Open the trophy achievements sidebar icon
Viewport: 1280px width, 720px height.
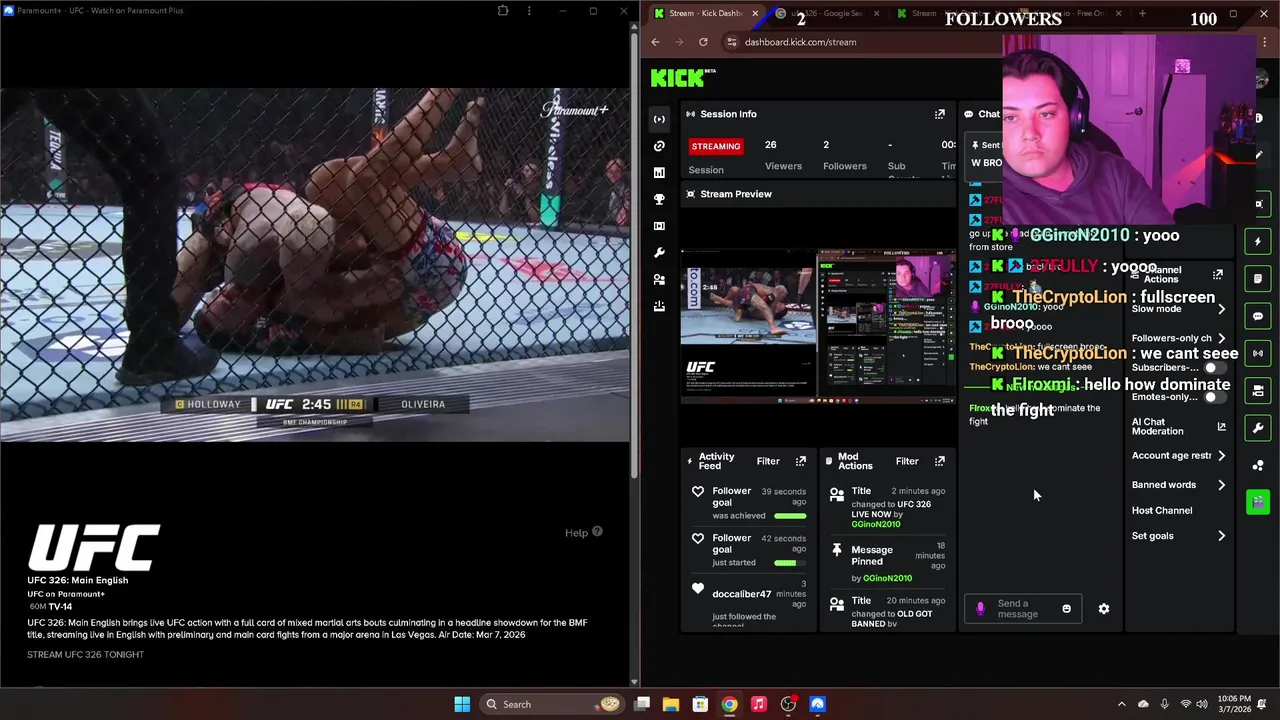659,199
